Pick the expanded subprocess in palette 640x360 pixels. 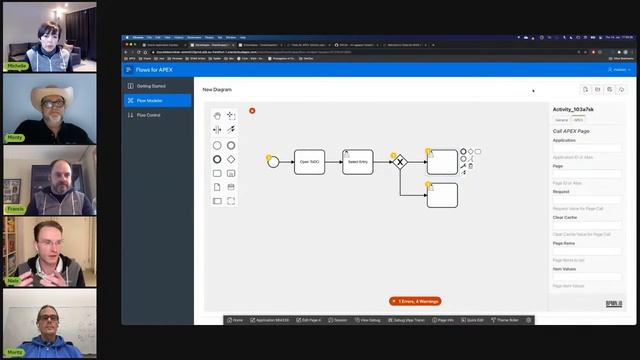tap(231, 173)
